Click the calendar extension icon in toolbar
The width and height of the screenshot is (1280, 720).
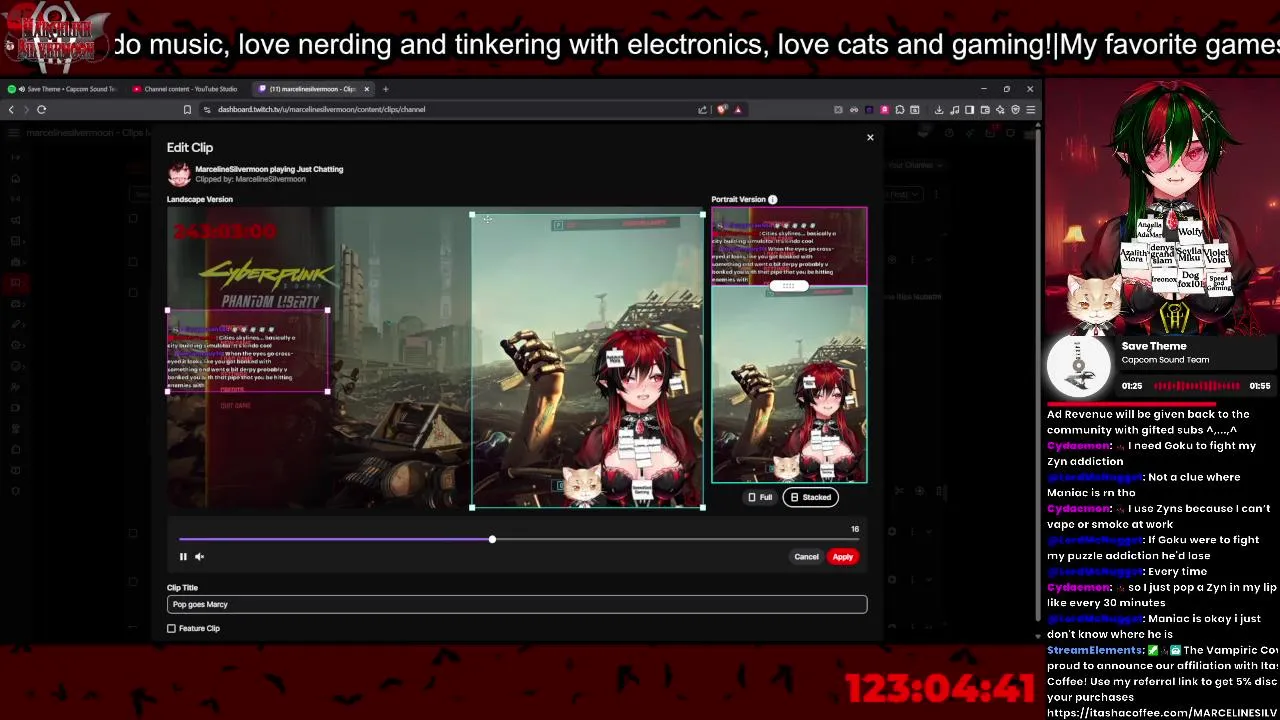tap(915, 109)
